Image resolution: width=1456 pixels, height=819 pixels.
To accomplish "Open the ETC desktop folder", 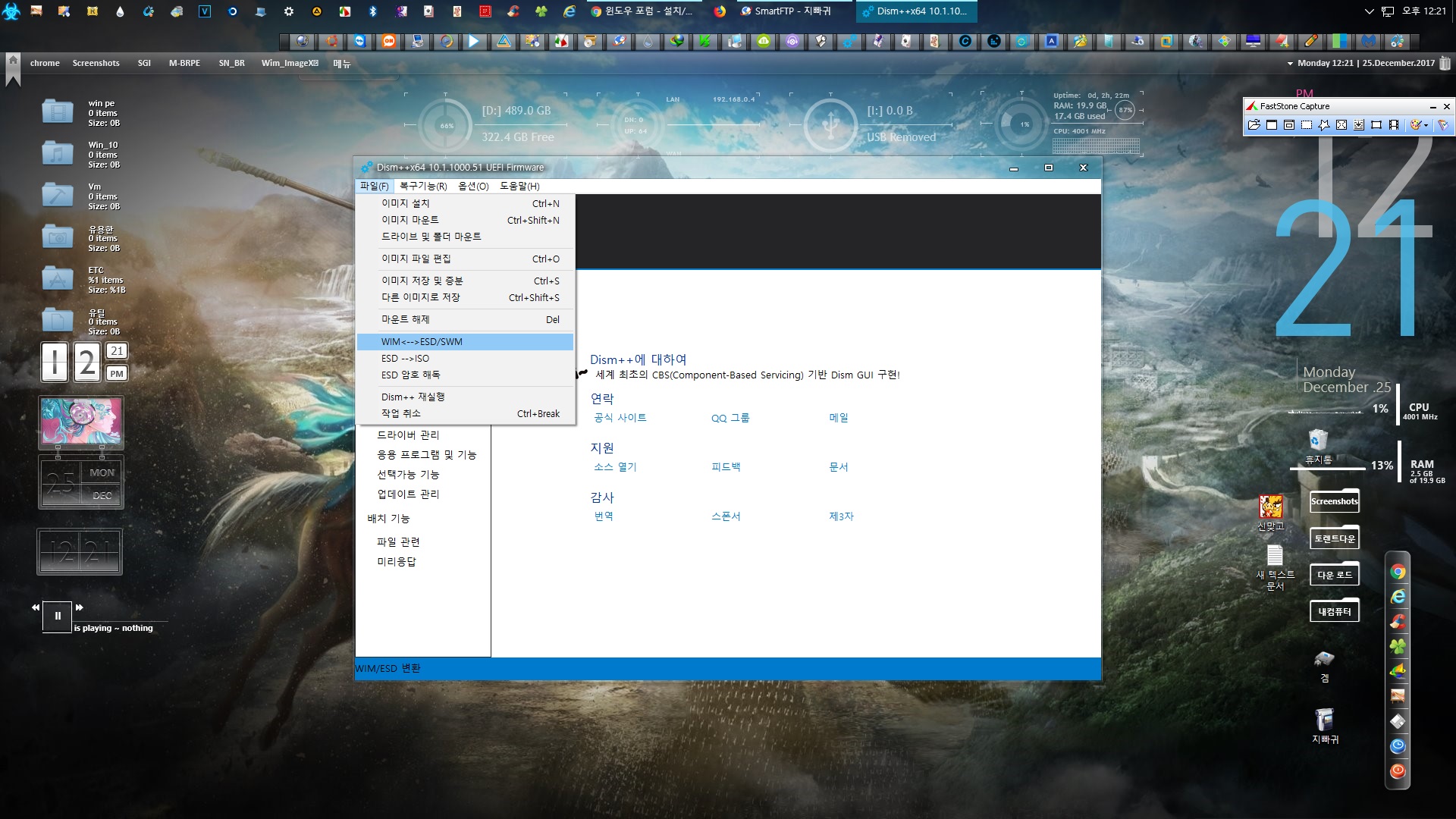I will point(58,278).
